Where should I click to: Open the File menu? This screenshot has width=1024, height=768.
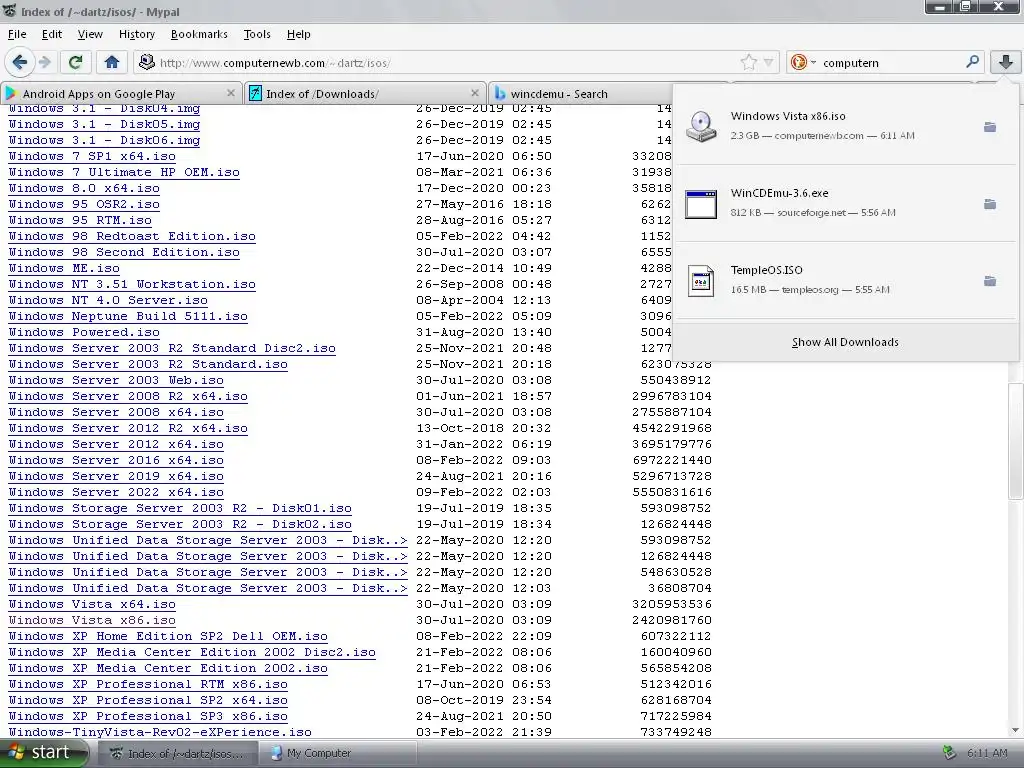point(17,34)
